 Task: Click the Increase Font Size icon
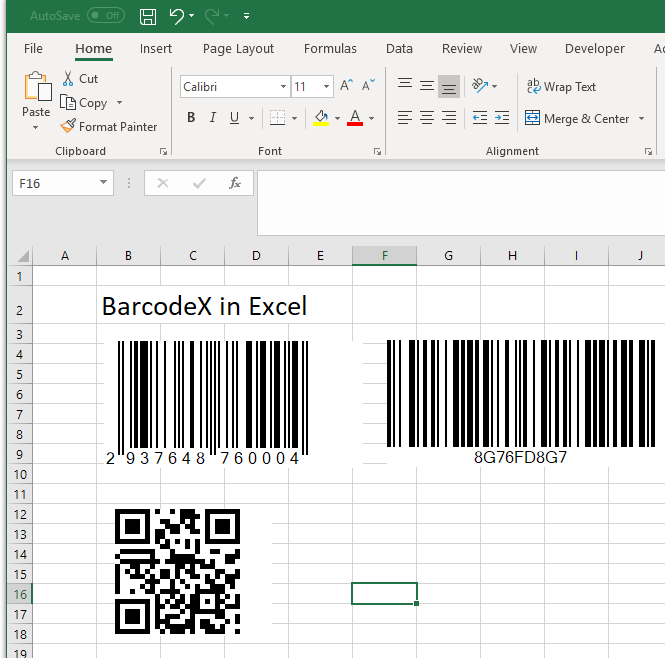click(x=346, y=87)
